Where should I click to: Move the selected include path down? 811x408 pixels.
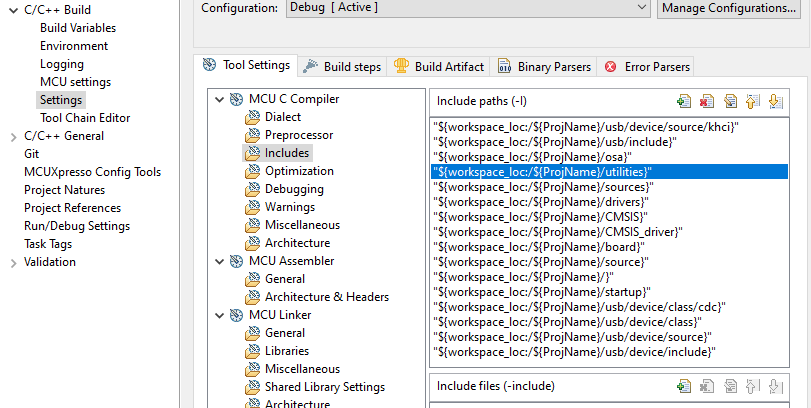775,101
